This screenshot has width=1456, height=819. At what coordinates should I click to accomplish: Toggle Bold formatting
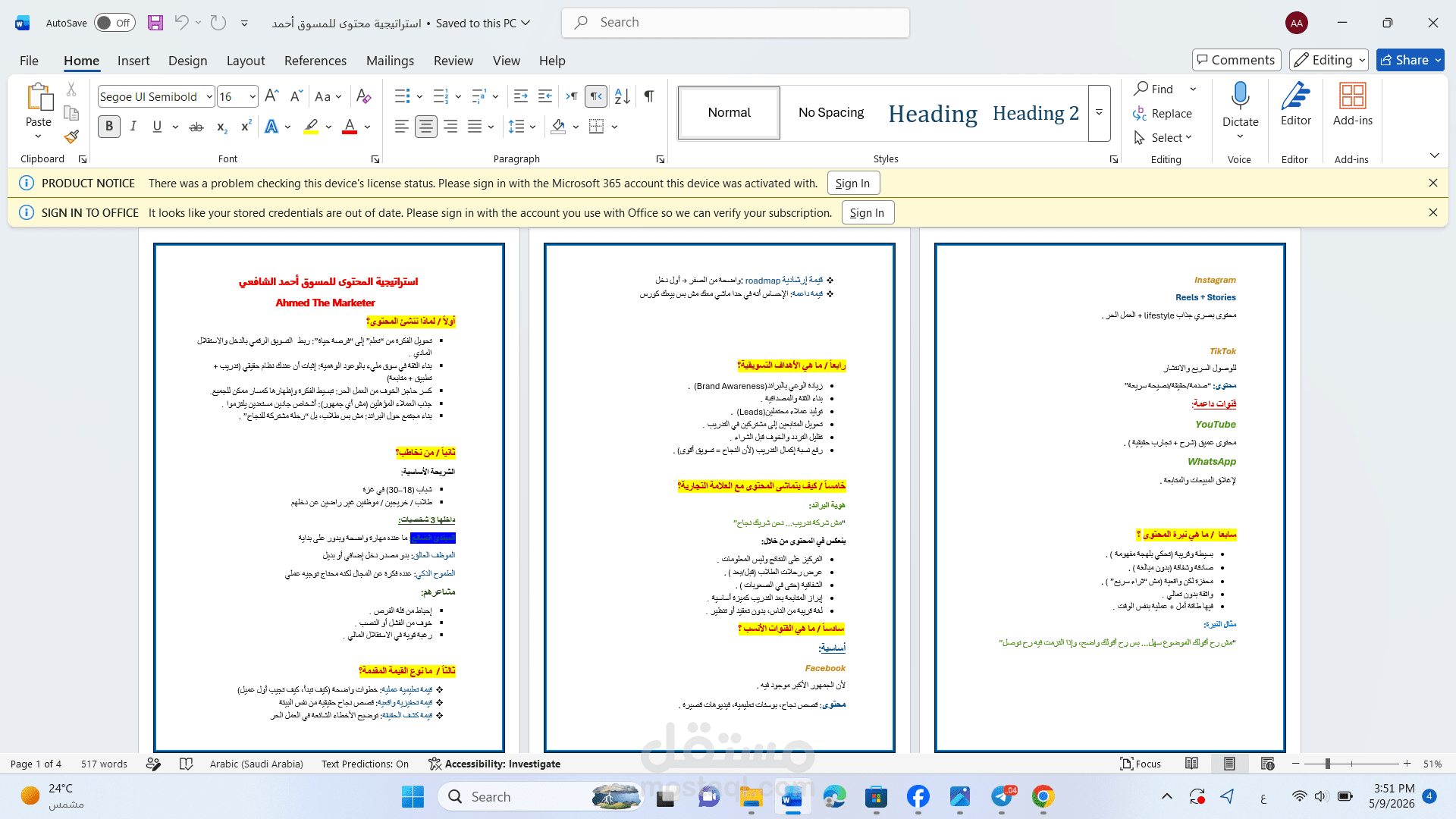point(109,127)
